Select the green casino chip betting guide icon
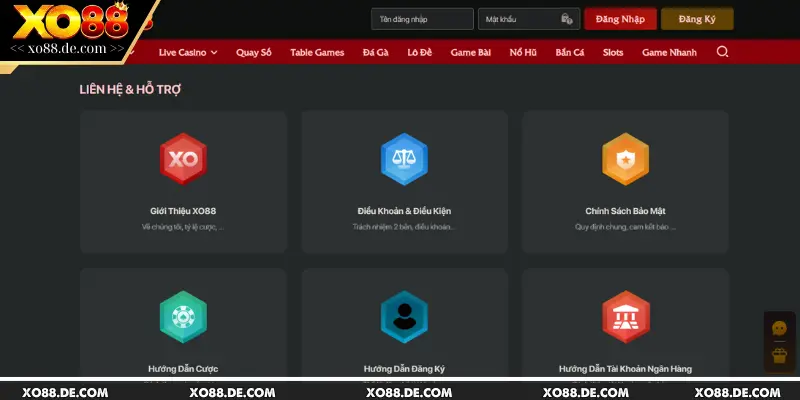This screenshot has height=400, width=800. [x=183, y=317]
